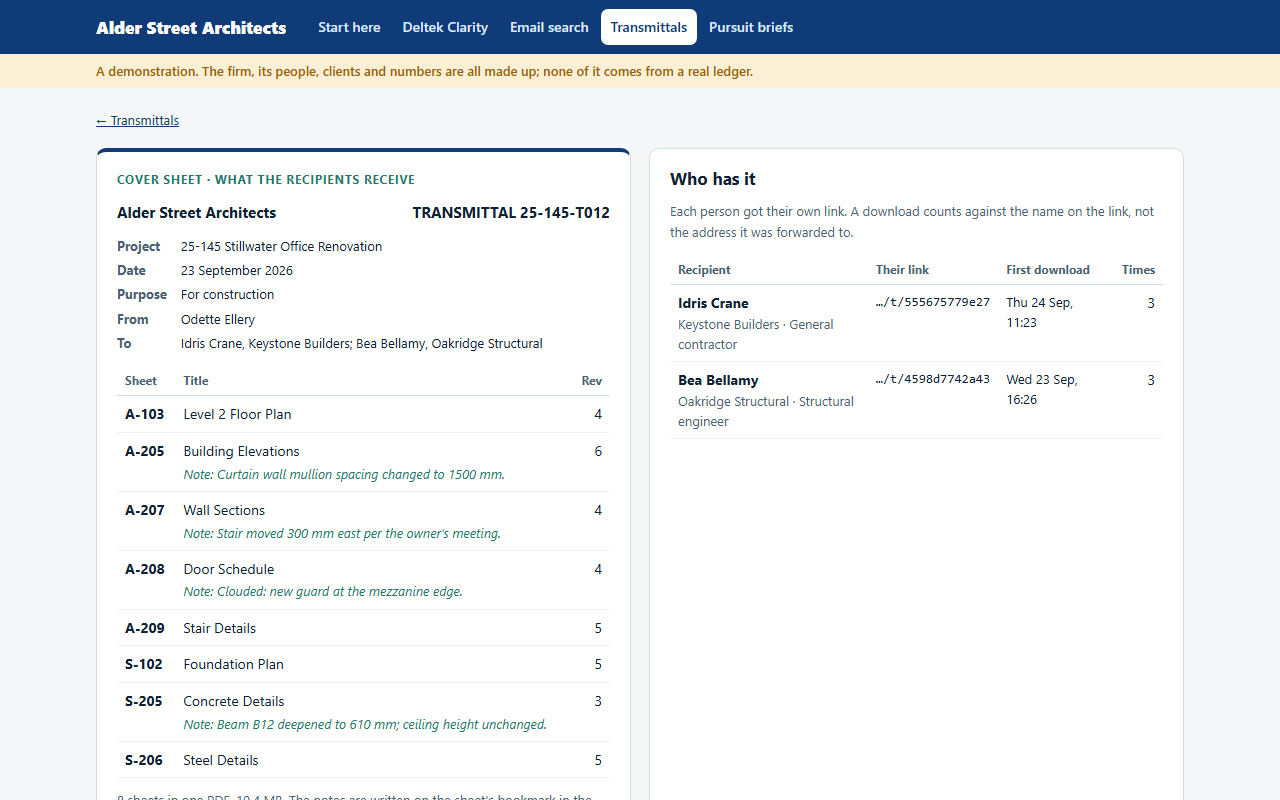Click the Building Elevations title
The width and height of the screenshot is (1280, 800).
(x=242, y=451)
